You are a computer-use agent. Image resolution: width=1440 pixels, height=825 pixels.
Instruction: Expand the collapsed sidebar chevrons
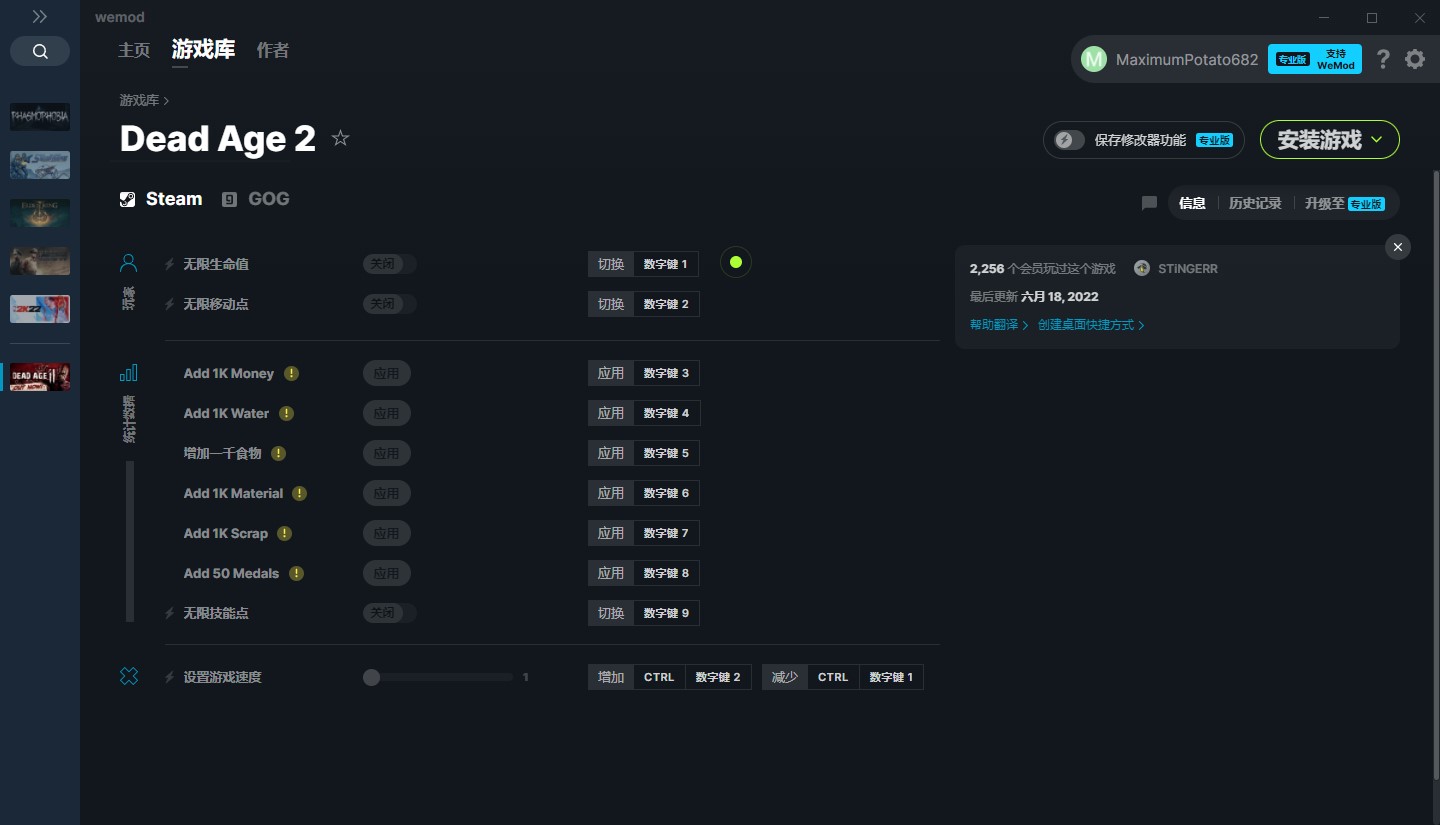pos(40,17)
